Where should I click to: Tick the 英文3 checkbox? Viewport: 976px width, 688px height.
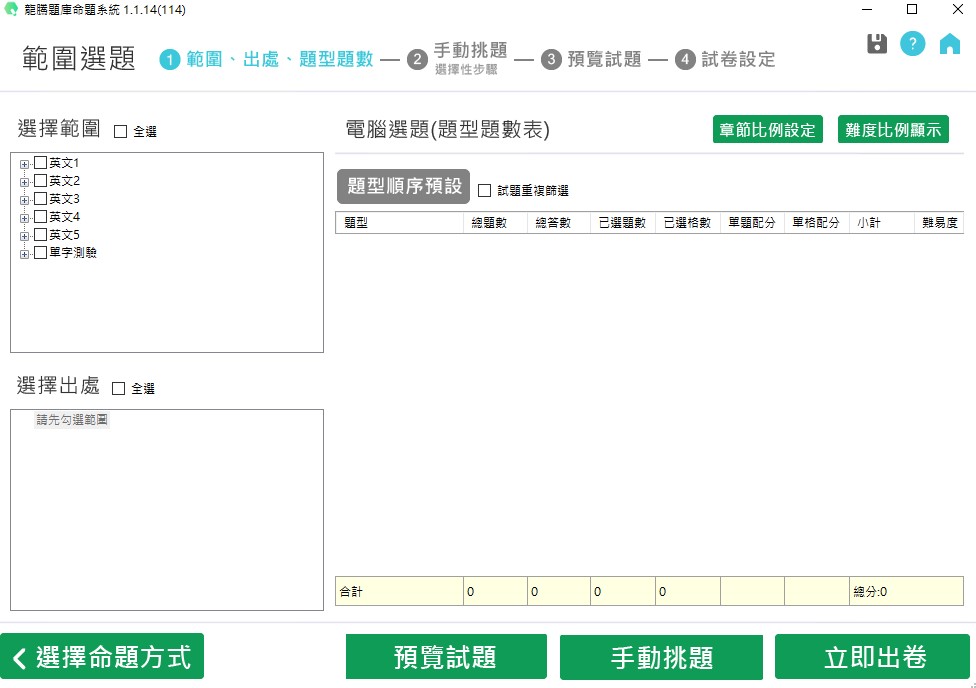tap(41, 199)
